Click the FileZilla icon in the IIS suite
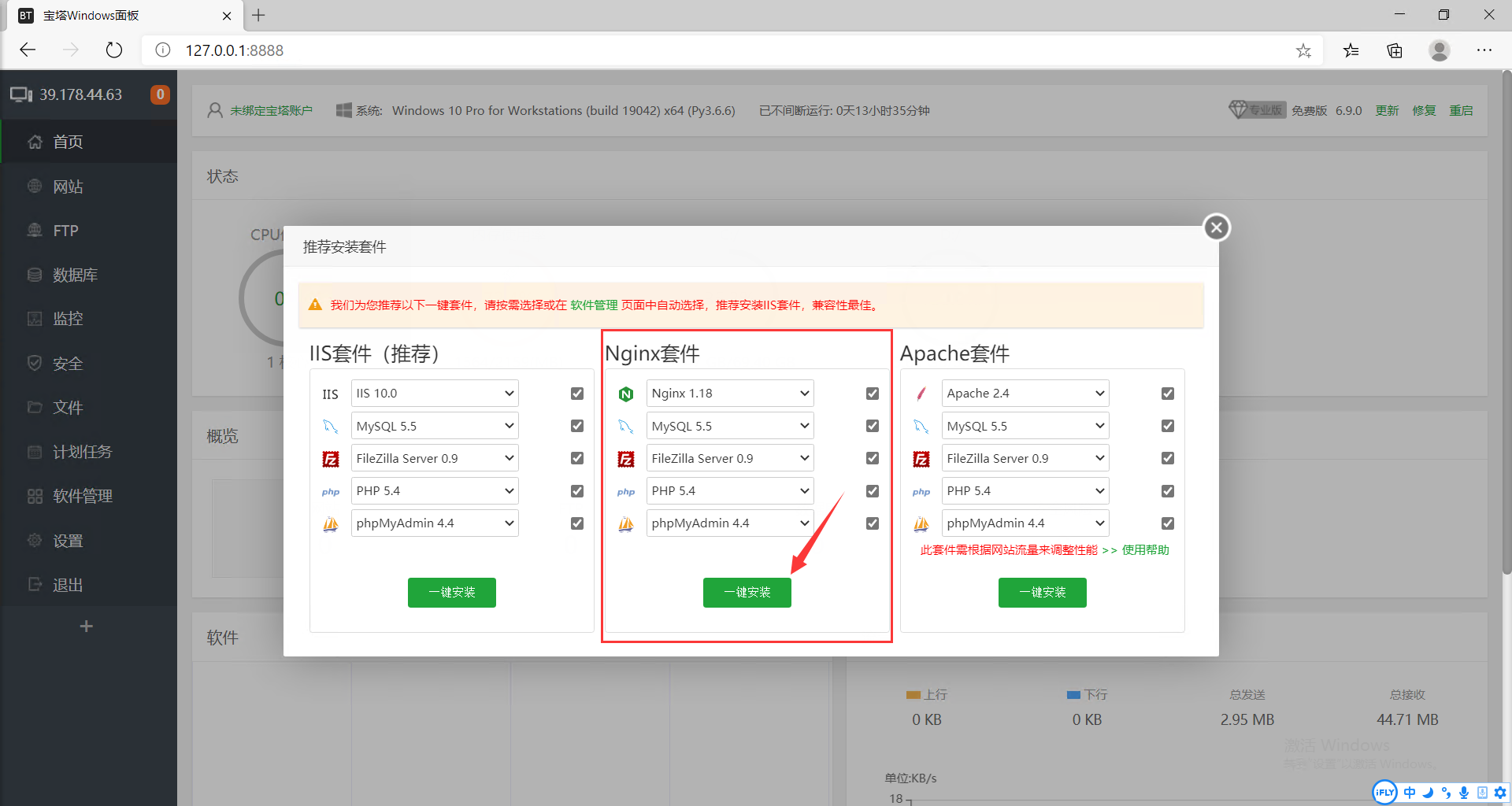The width and height of the screenshot is (1512, 806). click(331, 459)
